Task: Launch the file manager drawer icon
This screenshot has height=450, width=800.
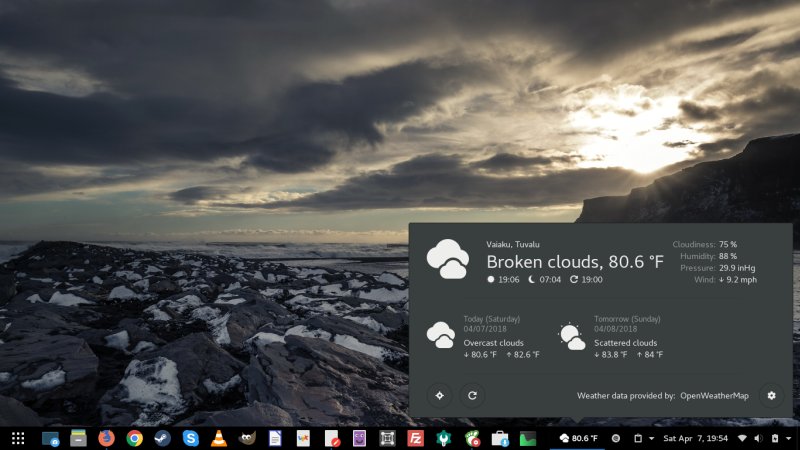Action: [x=78, y=438]
